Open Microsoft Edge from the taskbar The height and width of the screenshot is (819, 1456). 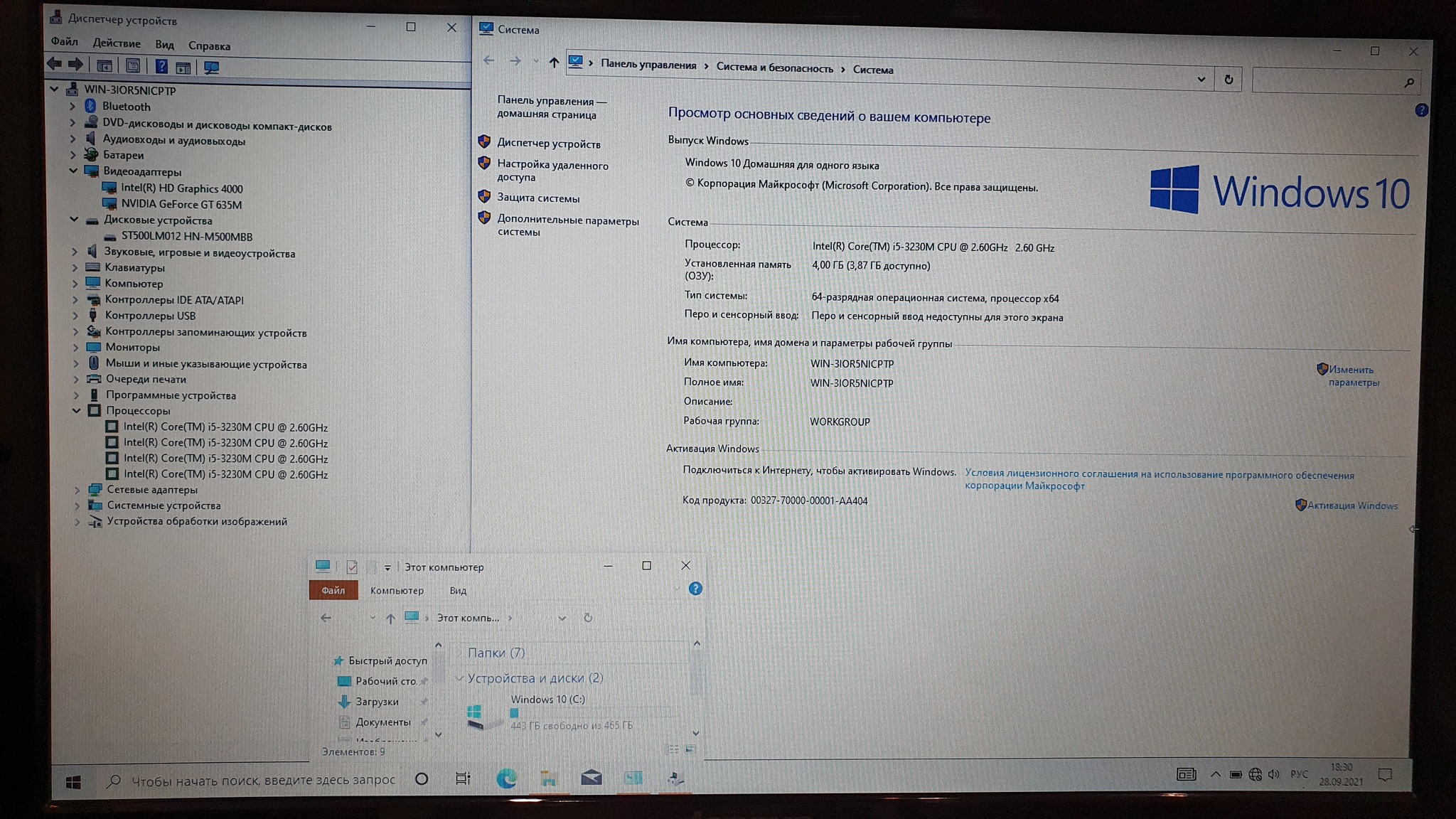[506, 778]
